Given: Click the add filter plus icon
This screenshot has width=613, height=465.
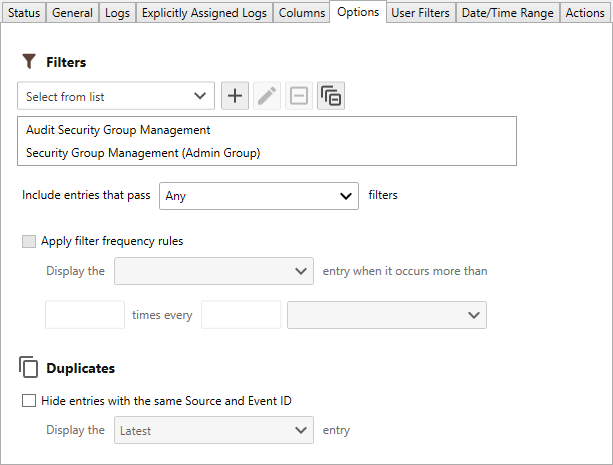Looking at the screenshot, I should pos(235,96).
